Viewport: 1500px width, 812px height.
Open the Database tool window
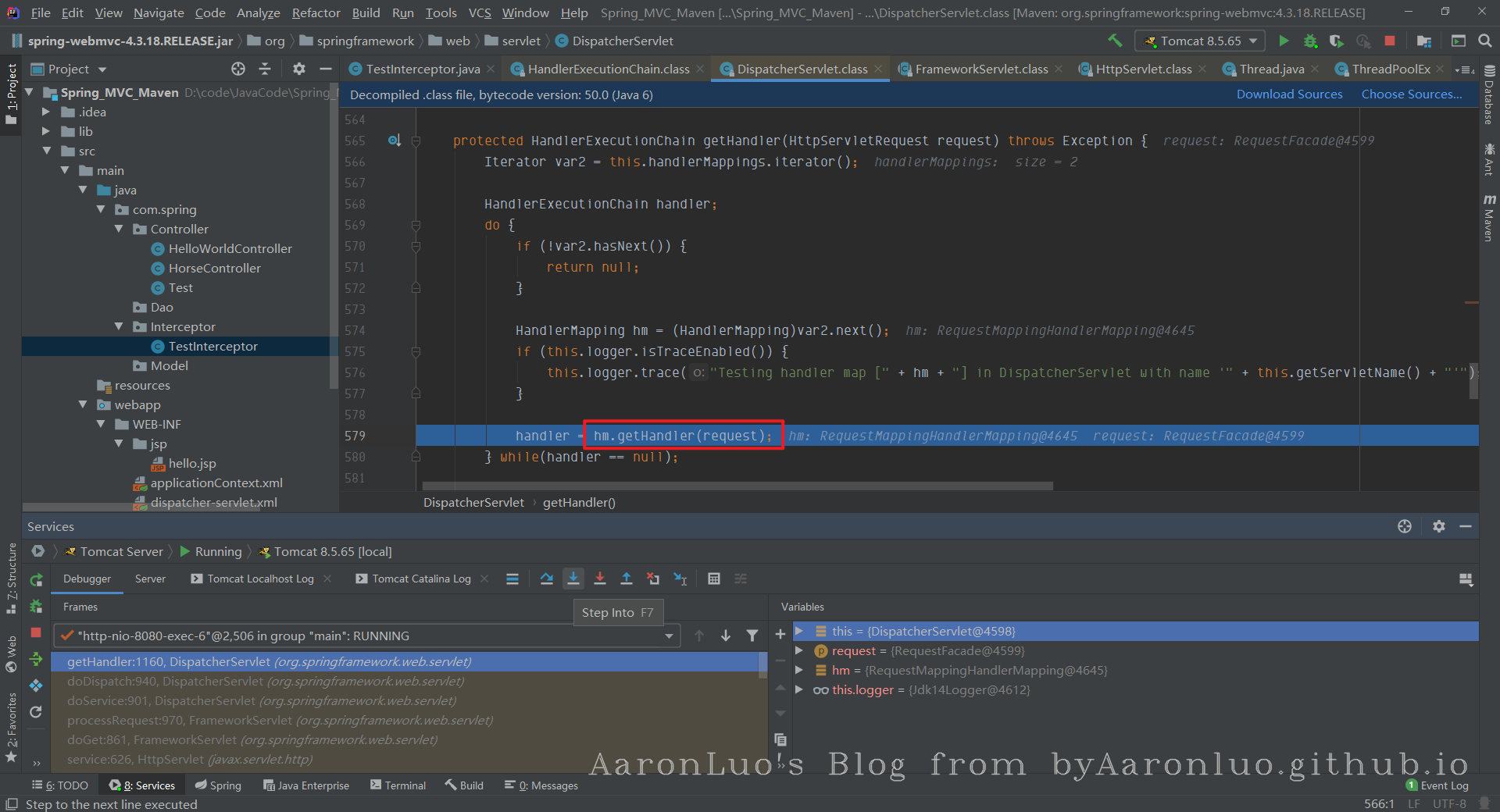click(x=1489, y=95)
